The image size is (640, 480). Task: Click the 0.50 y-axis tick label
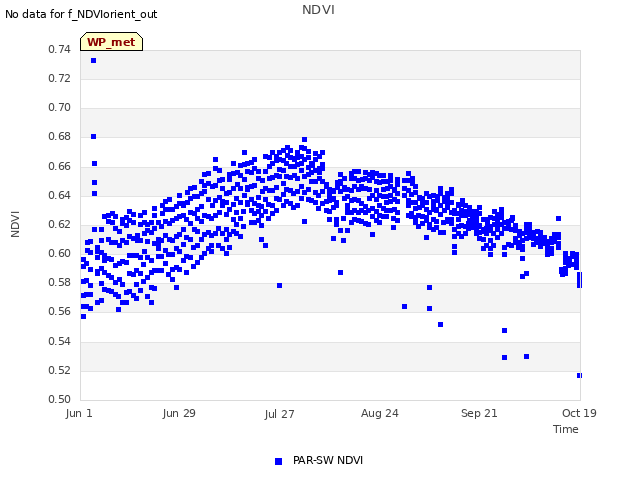(x=60, y=399)
